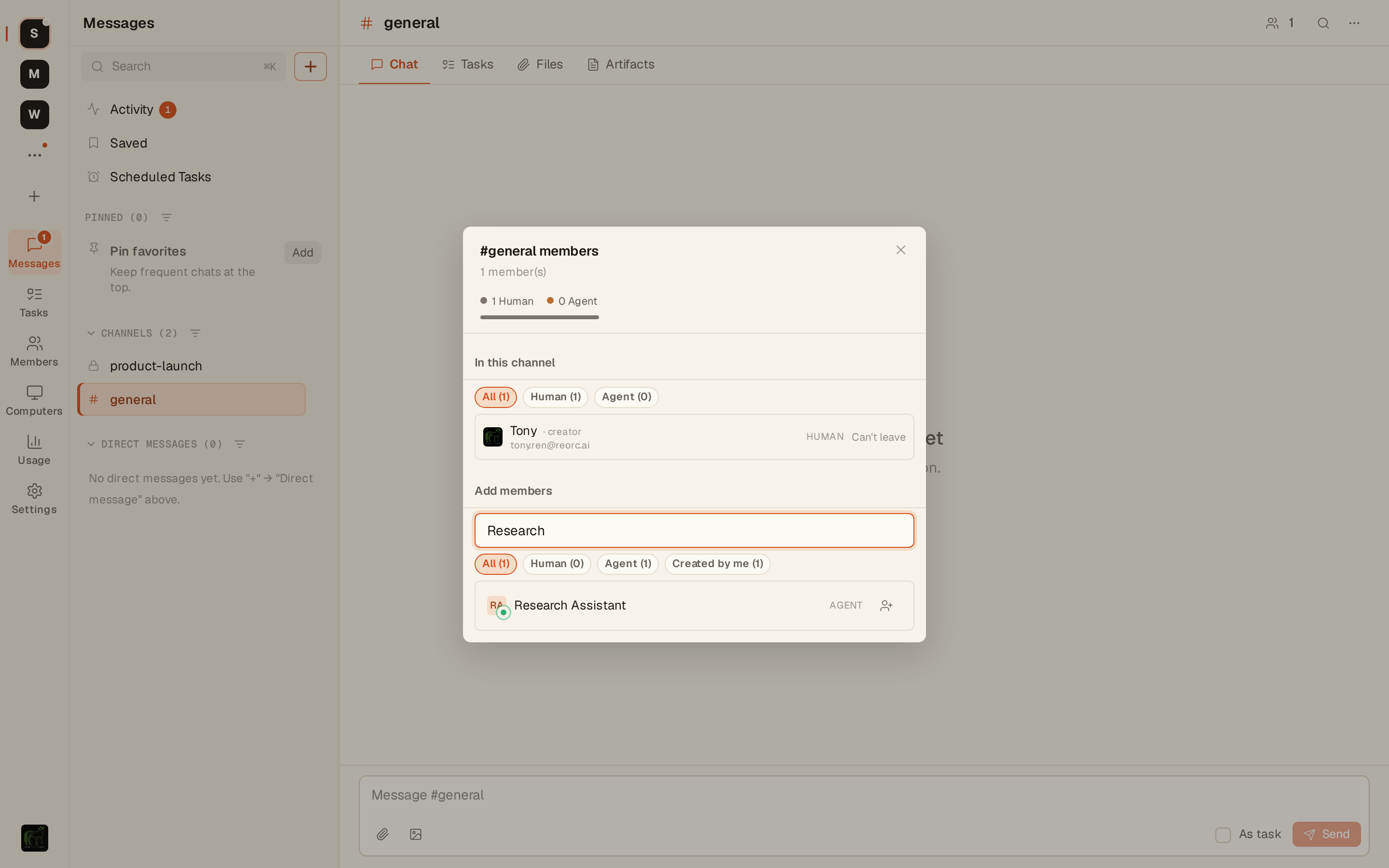The width and height of the screenshot is (1389, 868).
Task: Select the Created by me (1) filter
Action: 717,564
